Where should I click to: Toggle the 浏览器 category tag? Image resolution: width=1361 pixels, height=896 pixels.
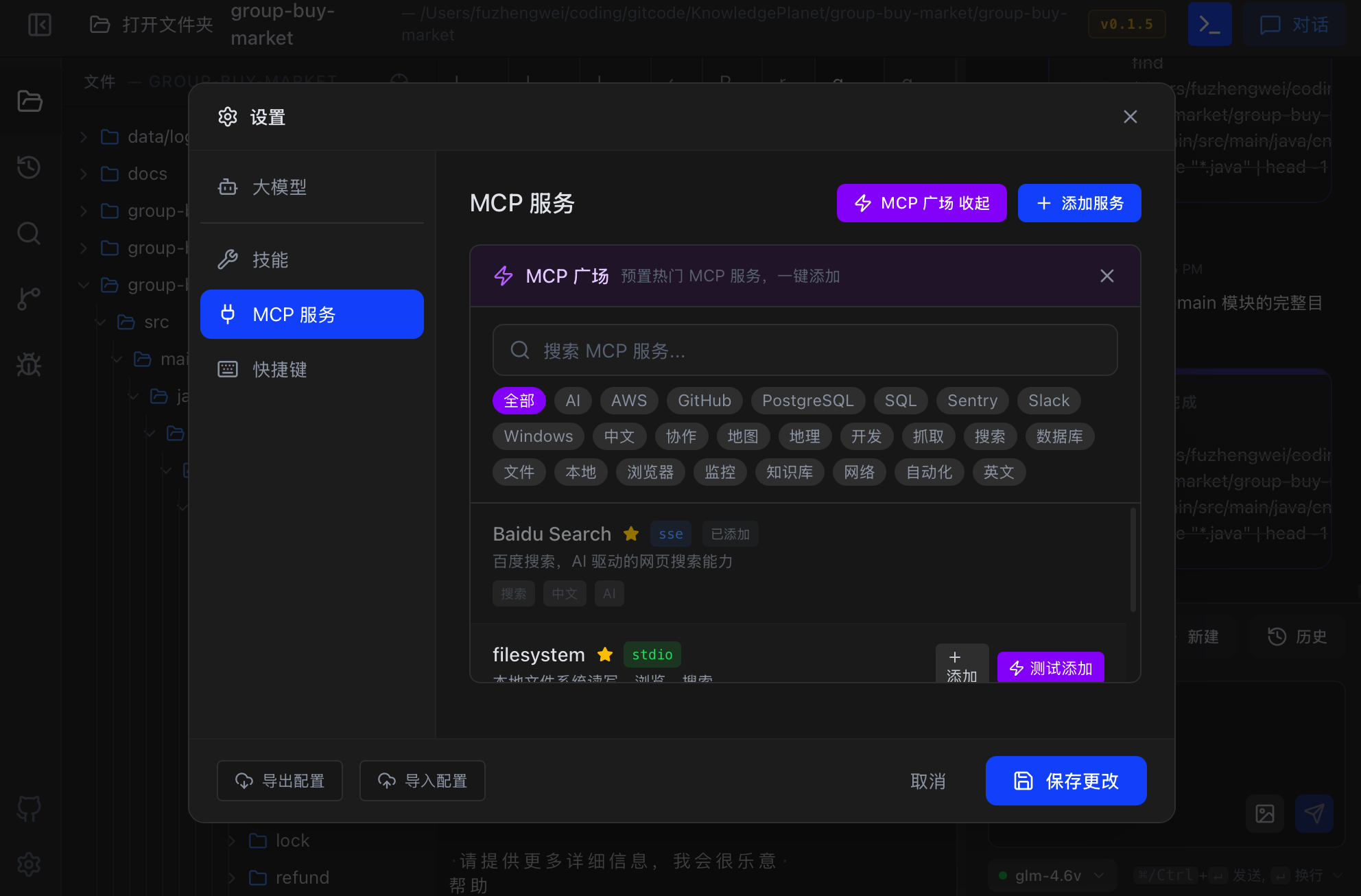(x=650, y=472)
